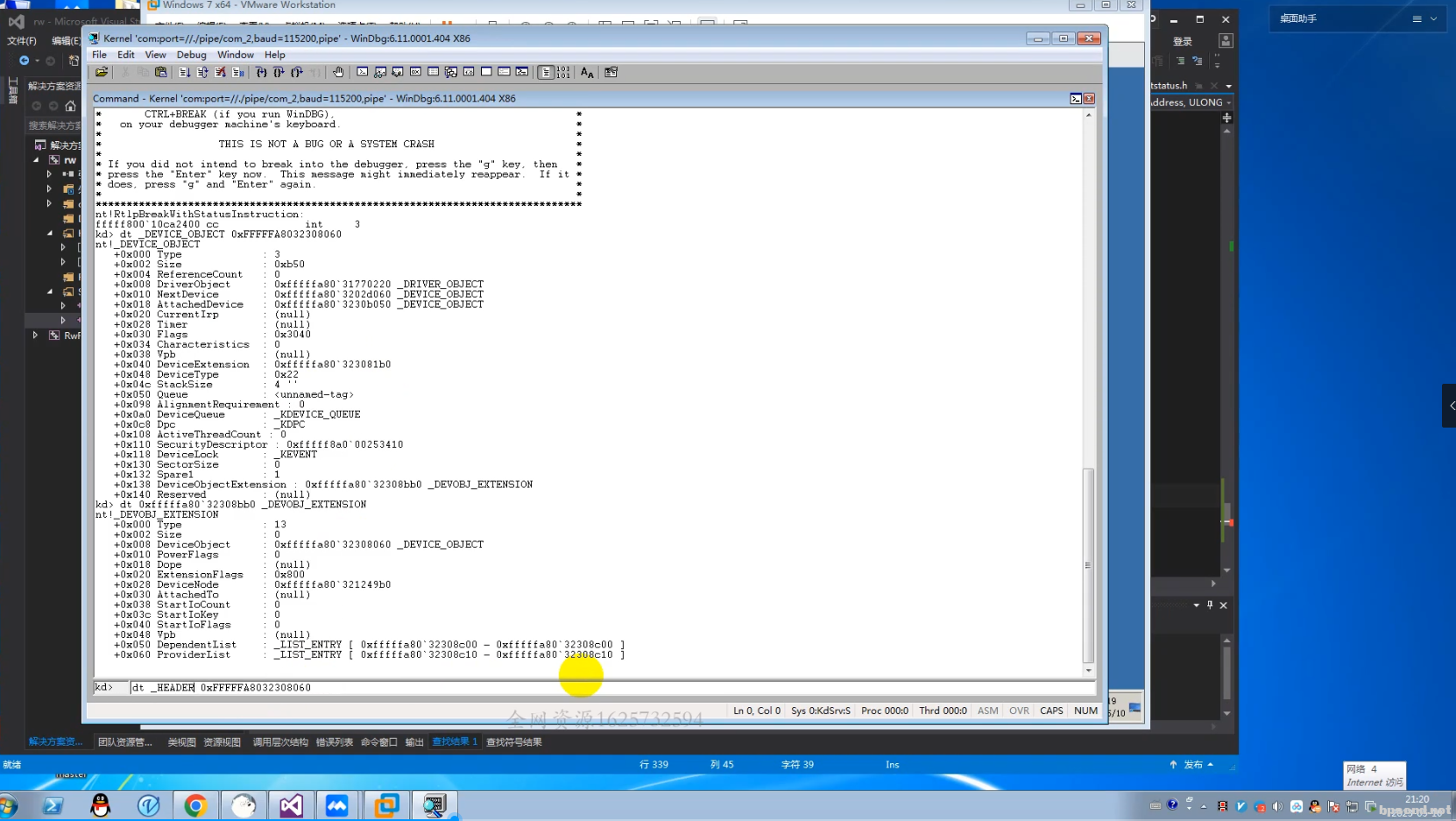Click the Go (run) toolbar icon
This screenshot has width=1456, height=821.
click(185, 73)
